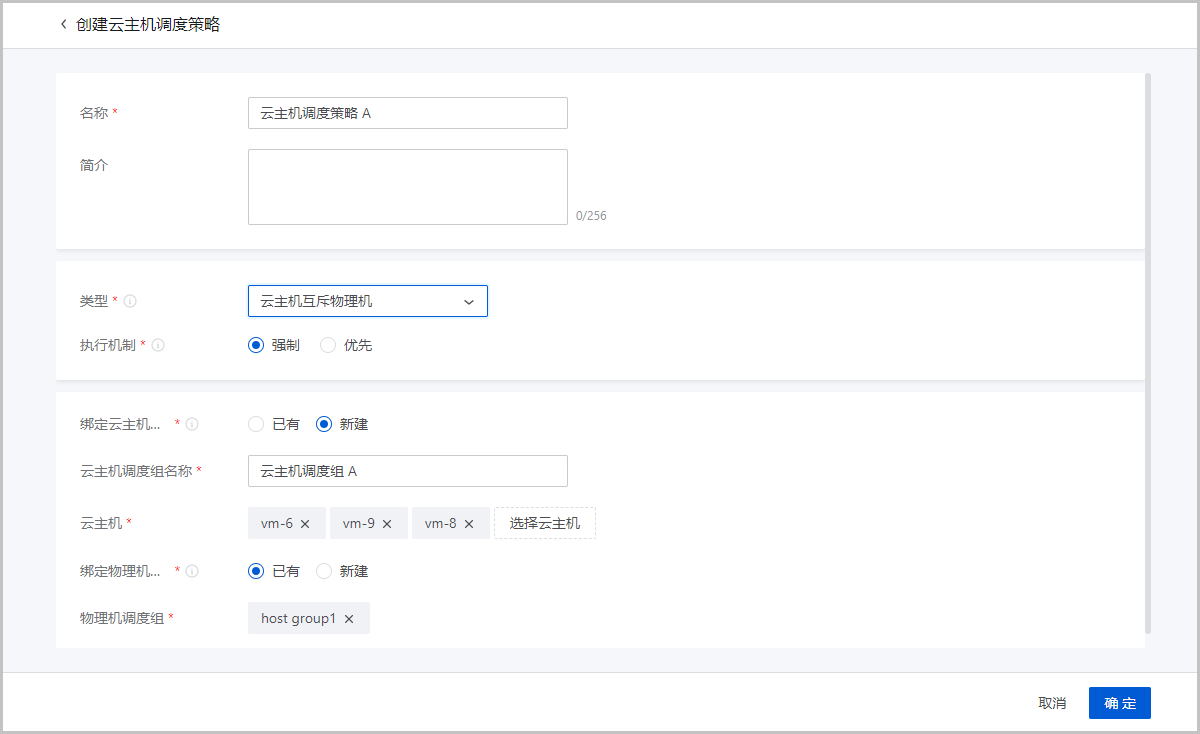Click the info icon next to 执行机制
This screenshot has width=1200, height=734.
(x=158, y=345)
